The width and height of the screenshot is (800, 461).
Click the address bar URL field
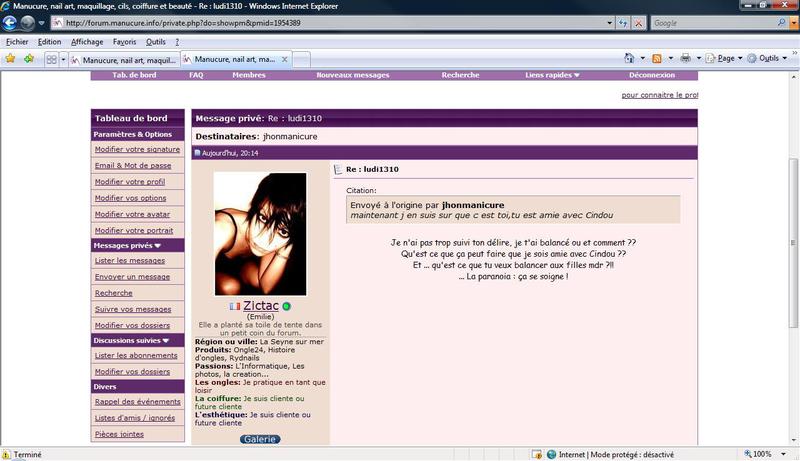[x=330, y=22]
